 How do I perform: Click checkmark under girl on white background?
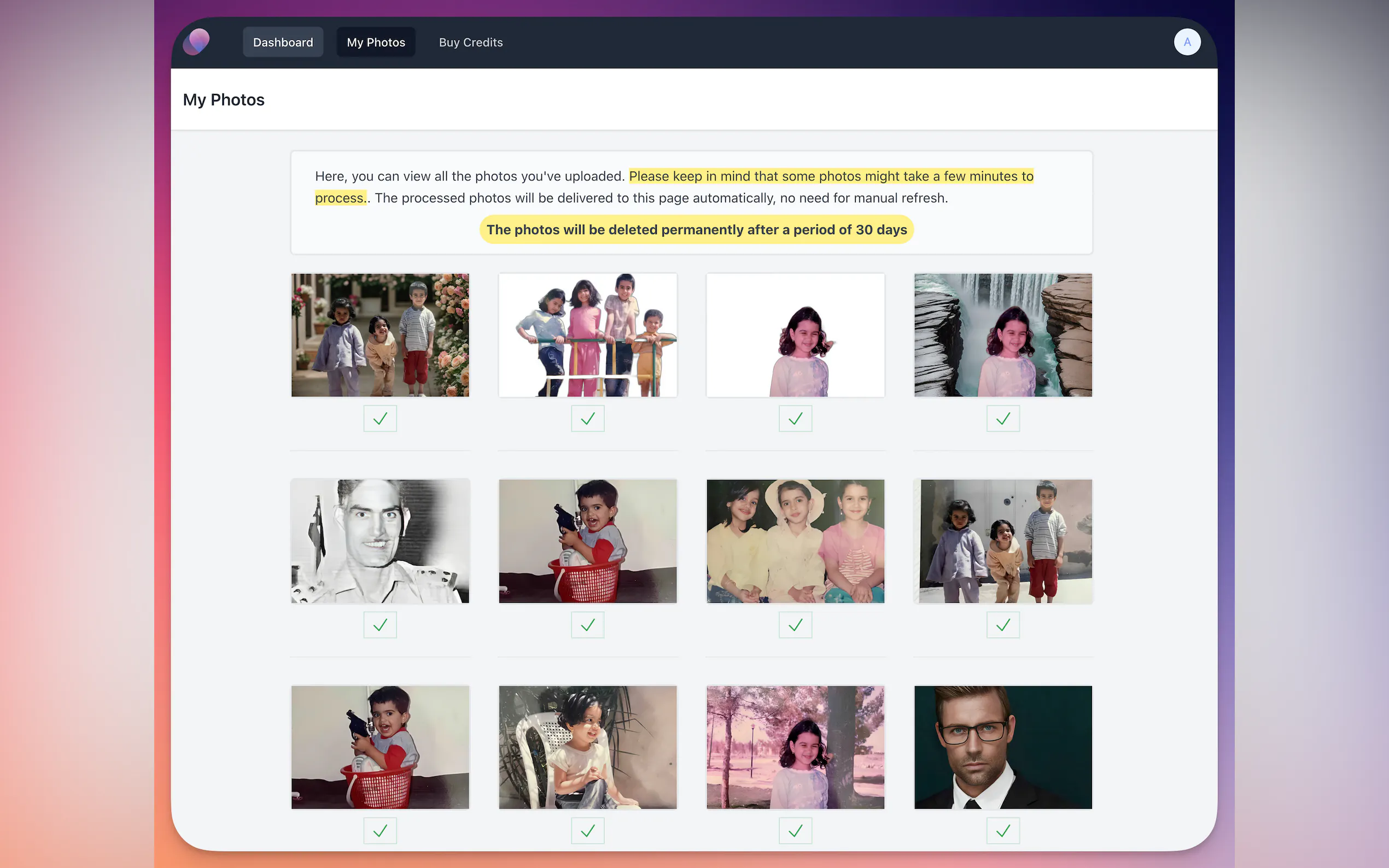[x=795, y=419]
